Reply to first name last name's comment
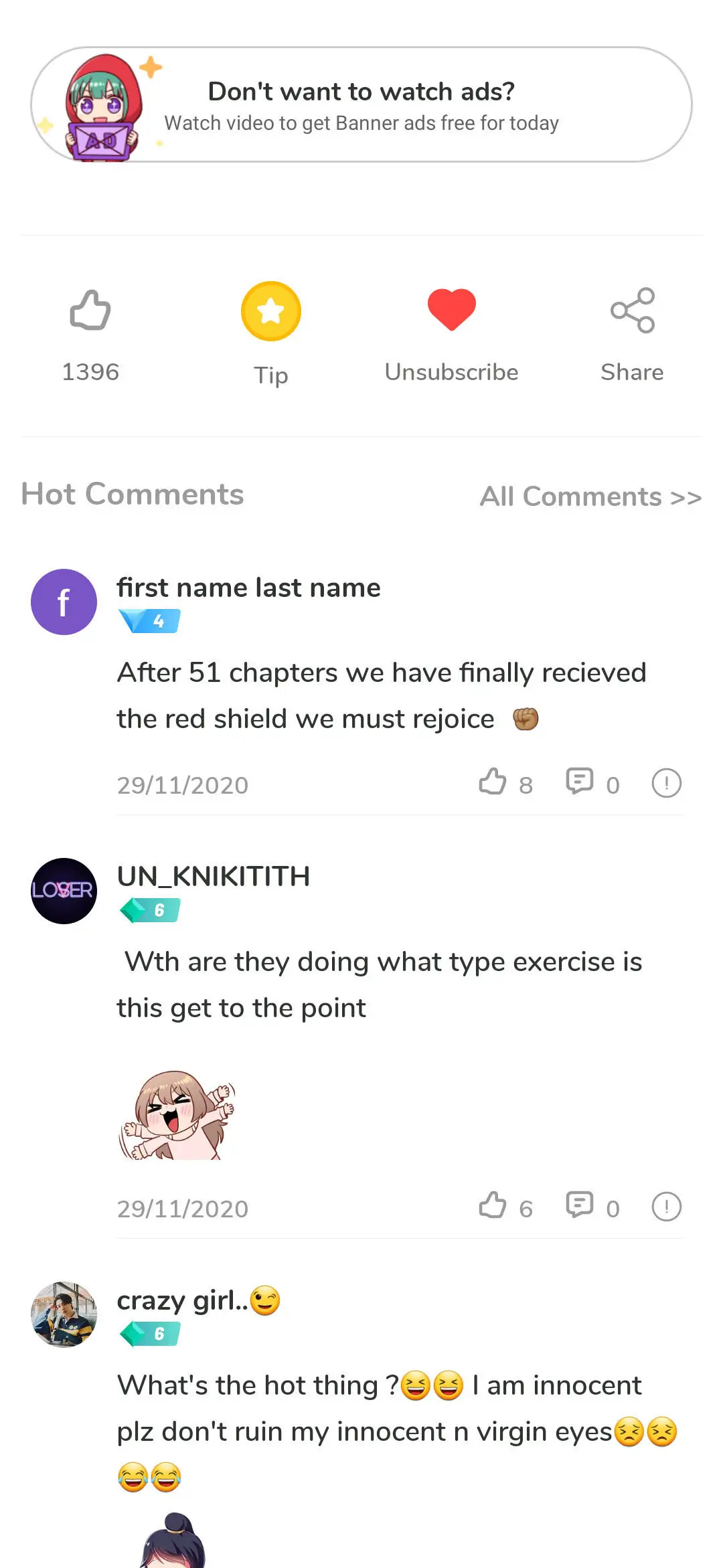 point(580,781)
